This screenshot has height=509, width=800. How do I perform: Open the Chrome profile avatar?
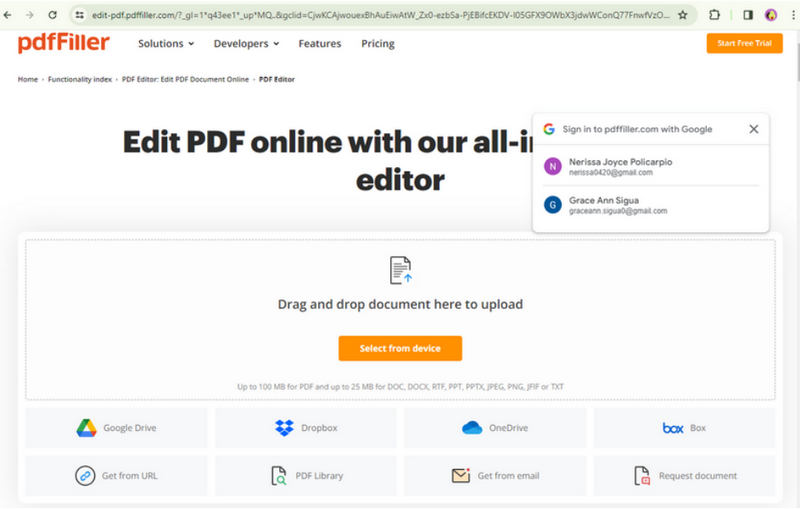tap(771, 15)
